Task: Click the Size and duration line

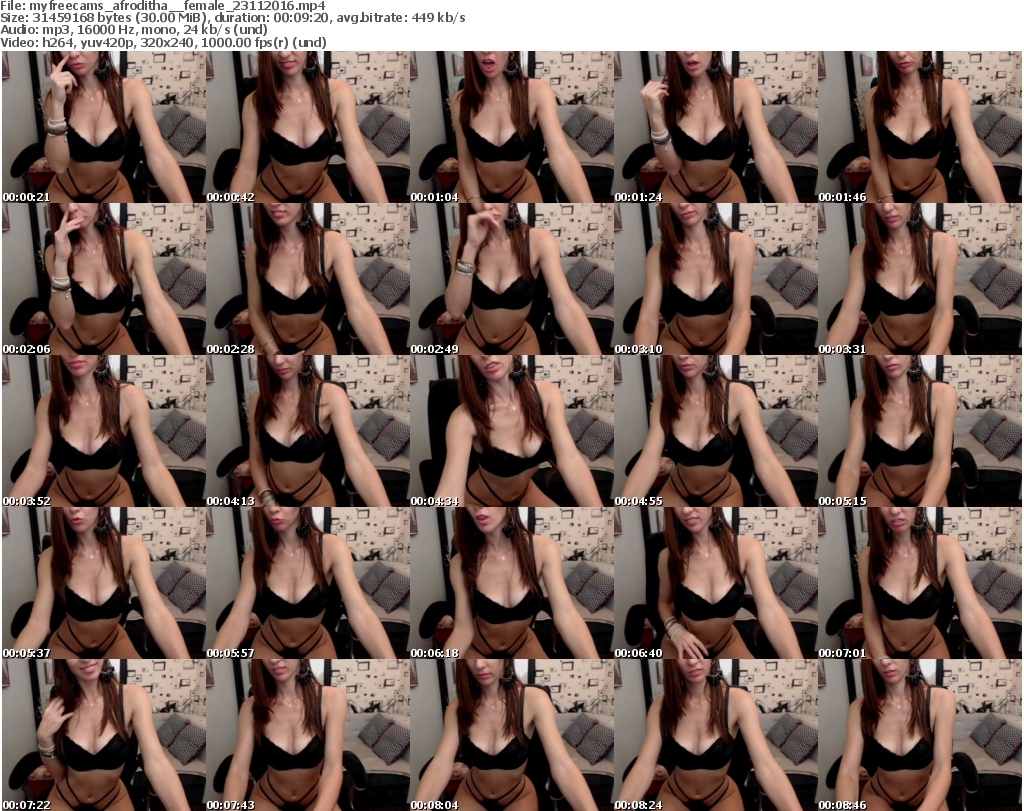Action: 232,18
